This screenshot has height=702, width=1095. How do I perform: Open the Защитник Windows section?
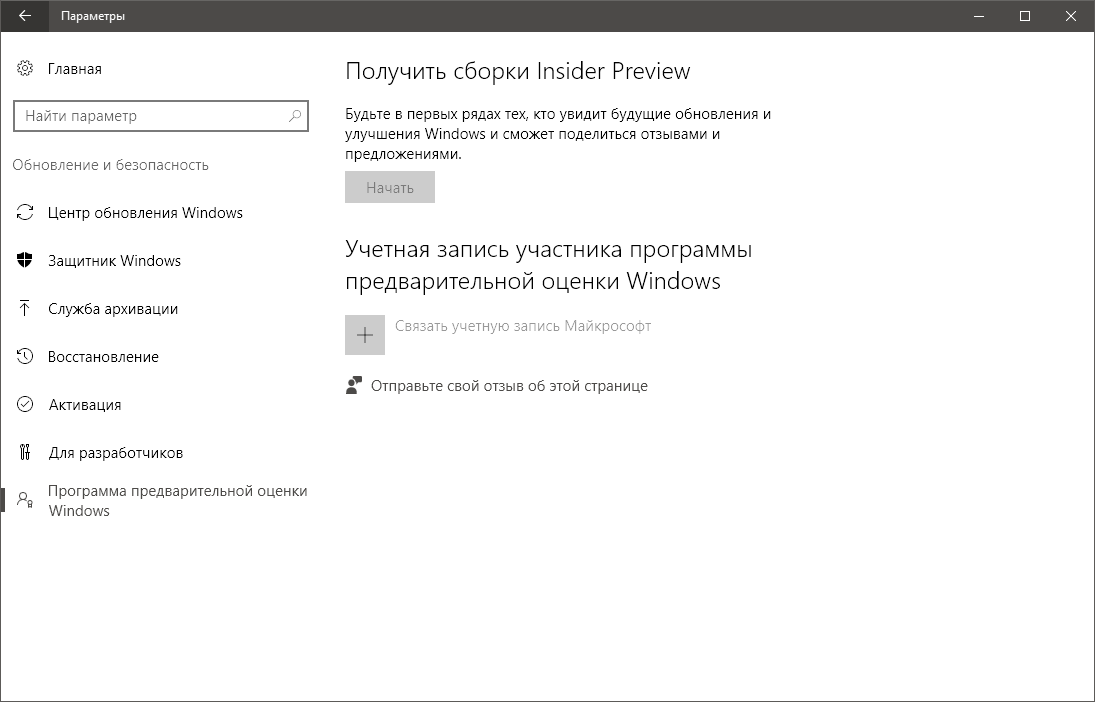115,261
